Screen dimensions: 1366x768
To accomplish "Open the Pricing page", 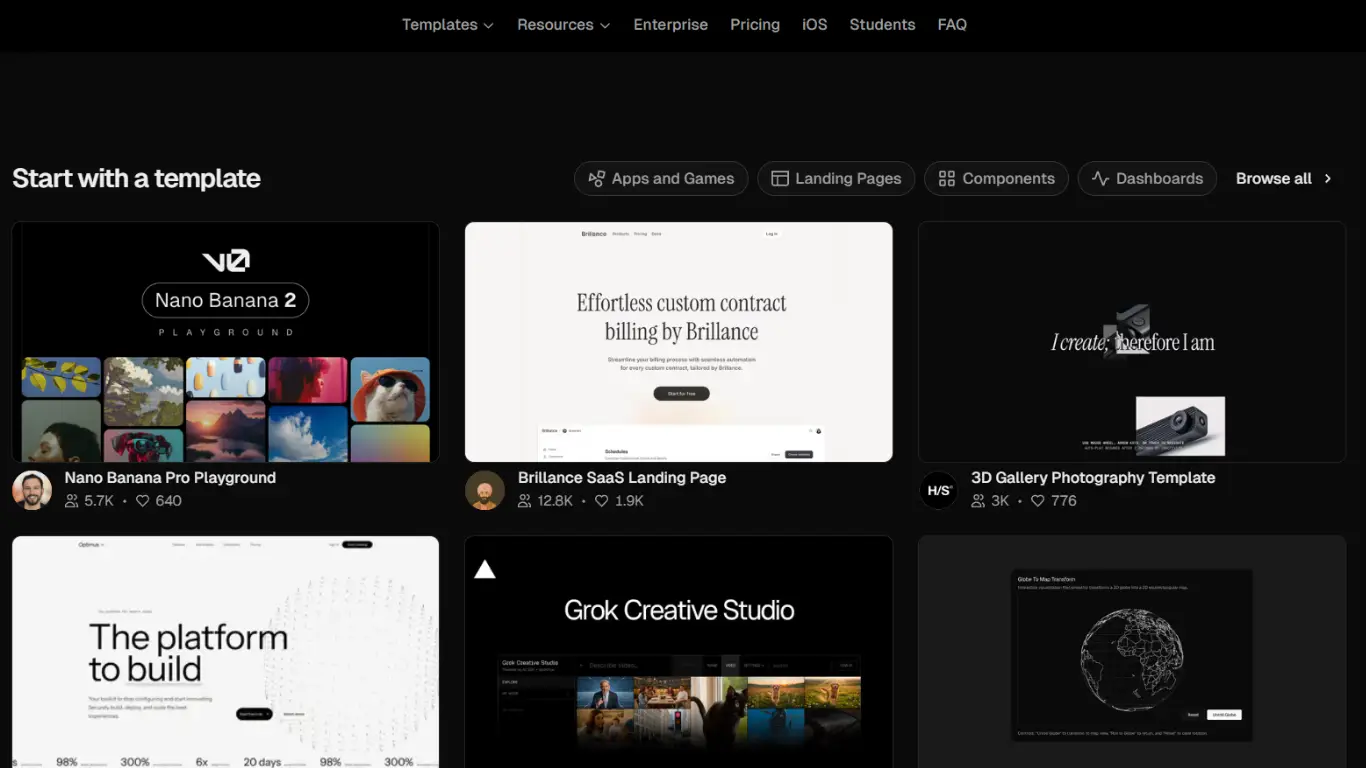I will tap(755, 25).
